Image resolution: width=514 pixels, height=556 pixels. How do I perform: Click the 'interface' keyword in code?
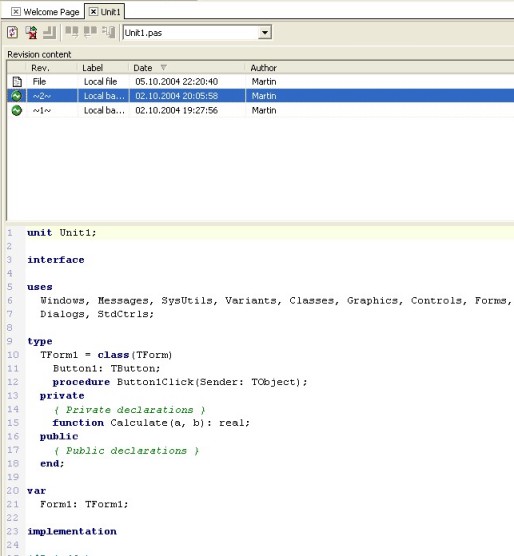point(56,260)
